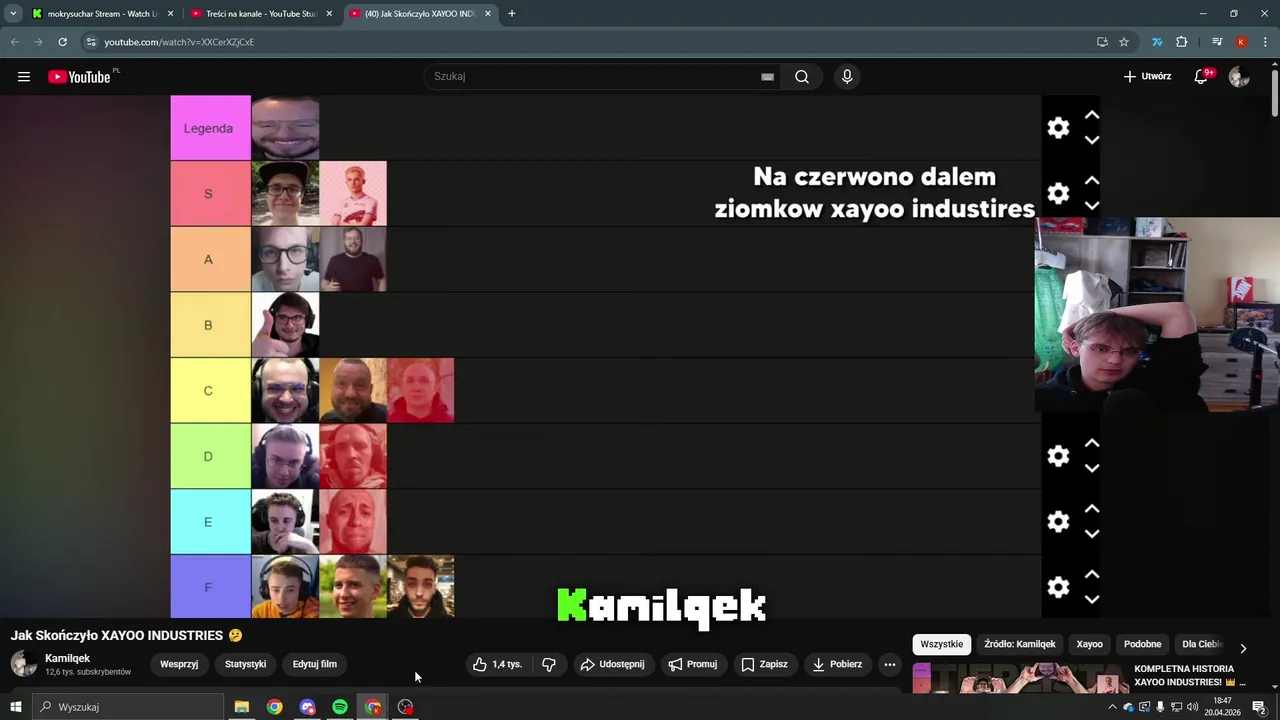Click the up arrow on the S tier row
1280x720 pixels.
[1092, 181]
